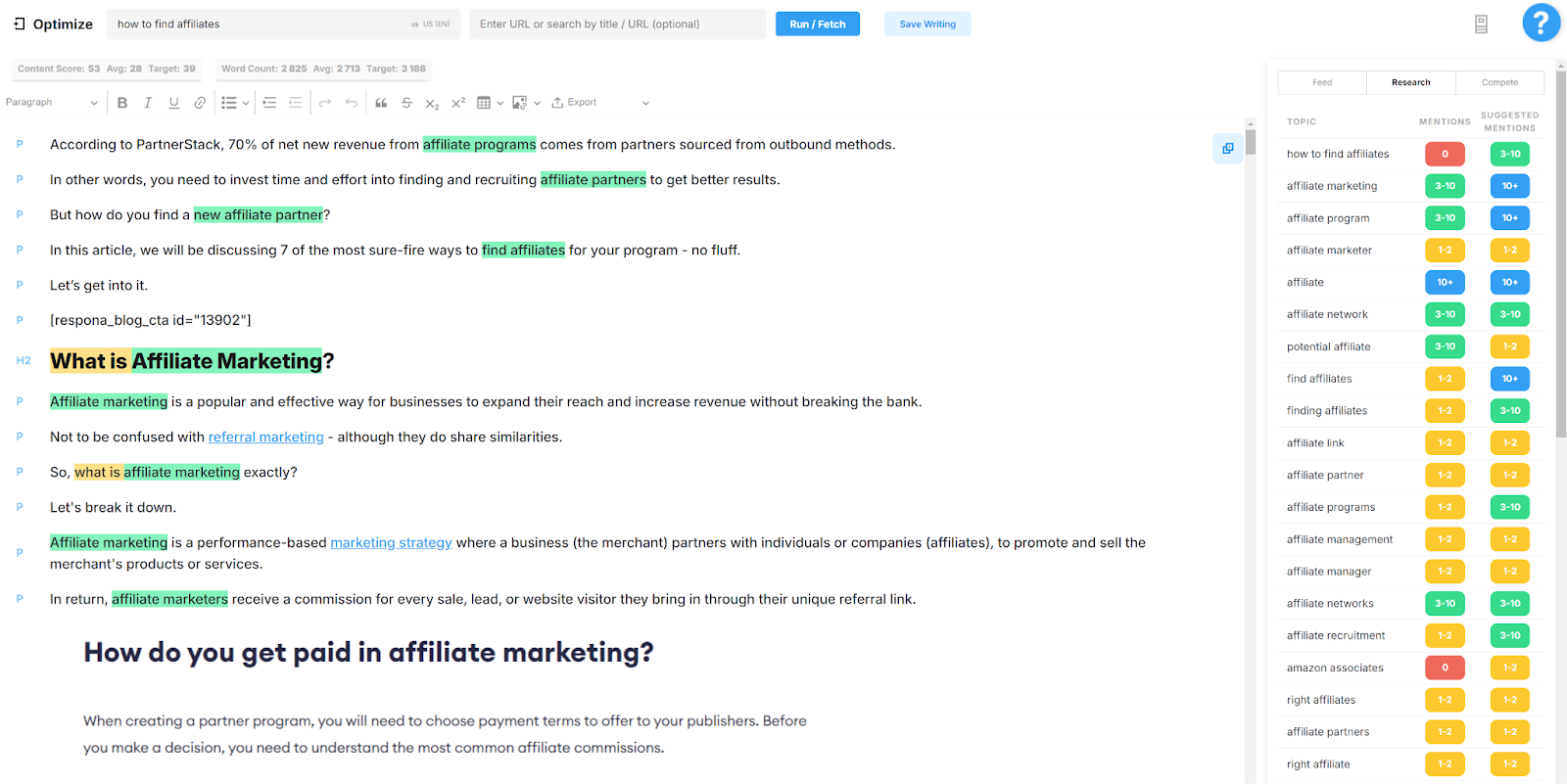The width and height of the screenshot is (1567, 784).
Task: Click the MENTIONS column header
Action: pos(1445,122)
